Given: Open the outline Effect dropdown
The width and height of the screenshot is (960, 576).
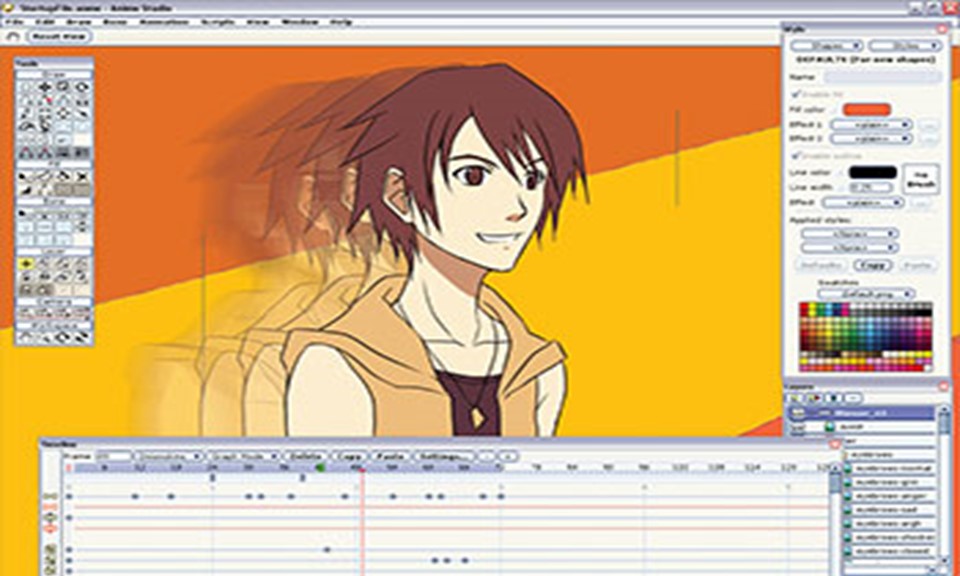Looking at the screenshot, I should click(x=863, y=202).
